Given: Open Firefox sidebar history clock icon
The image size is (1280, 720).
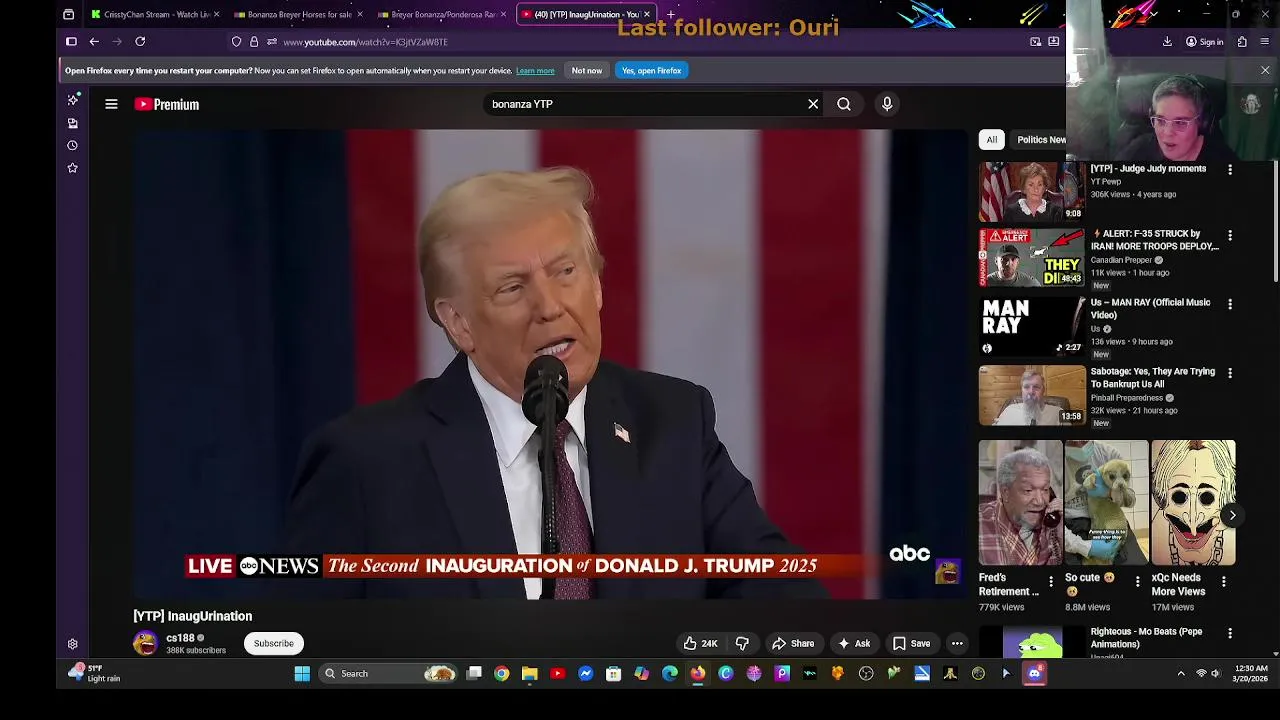Looking at the screenshot, I should (x=72, y=145).
